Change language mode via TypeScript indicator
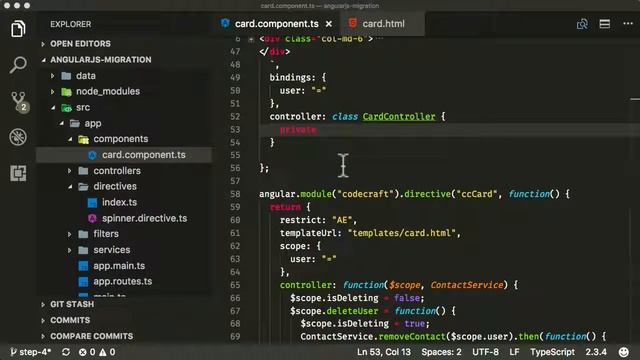This screenshot has height=360, width=640. coord(552,352)
